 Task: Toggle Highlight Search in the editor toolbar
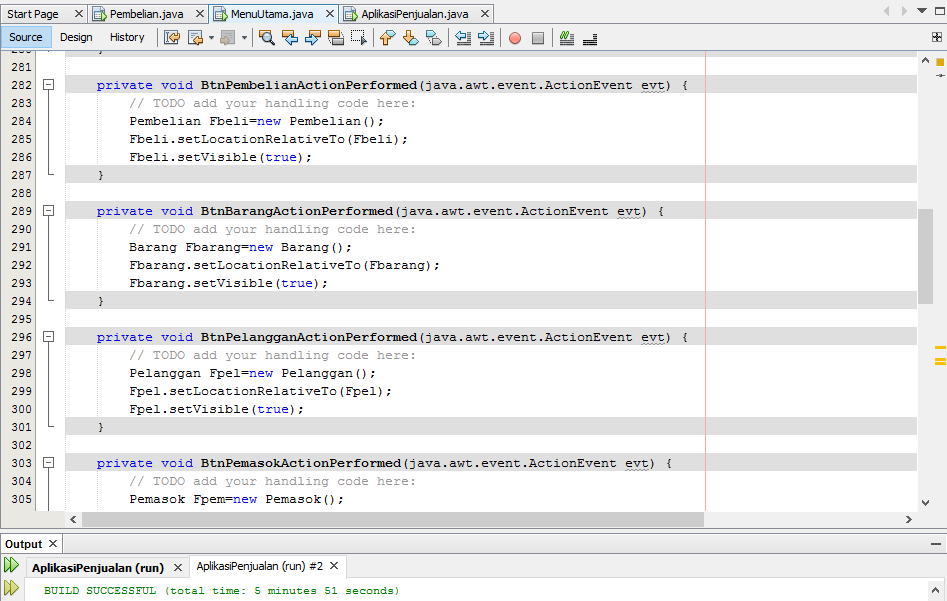tap(335, 37)
